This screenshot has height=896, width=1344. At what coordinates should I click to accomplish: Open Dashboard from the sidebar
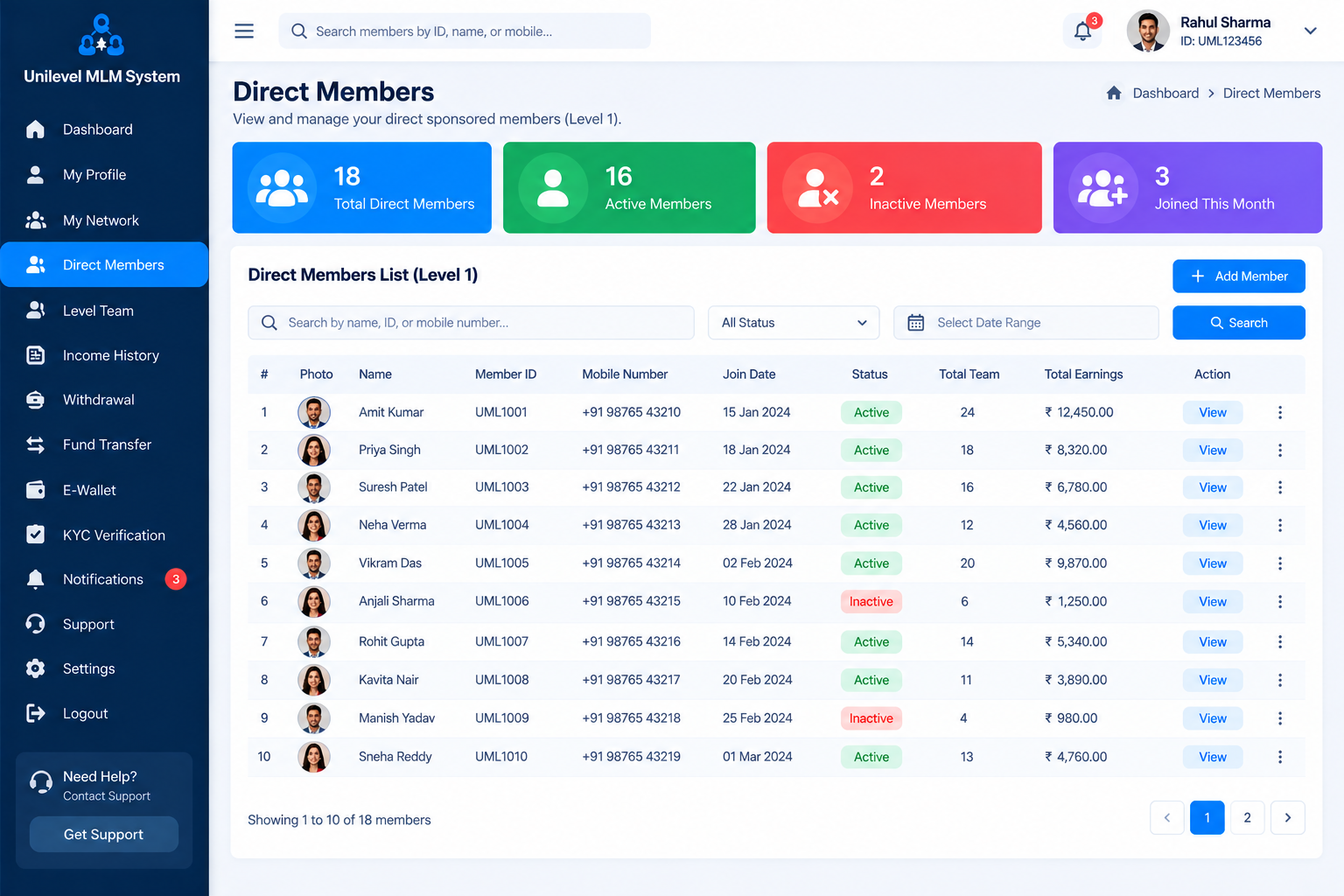click(104, 129)
